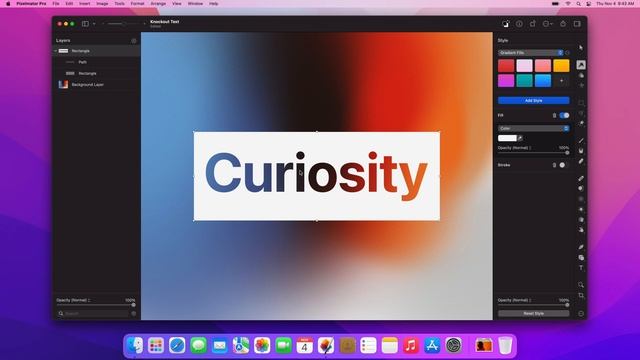This screenshot has height=360, width=640.
Task: Open the Format menu
Action: pos(138,4)
